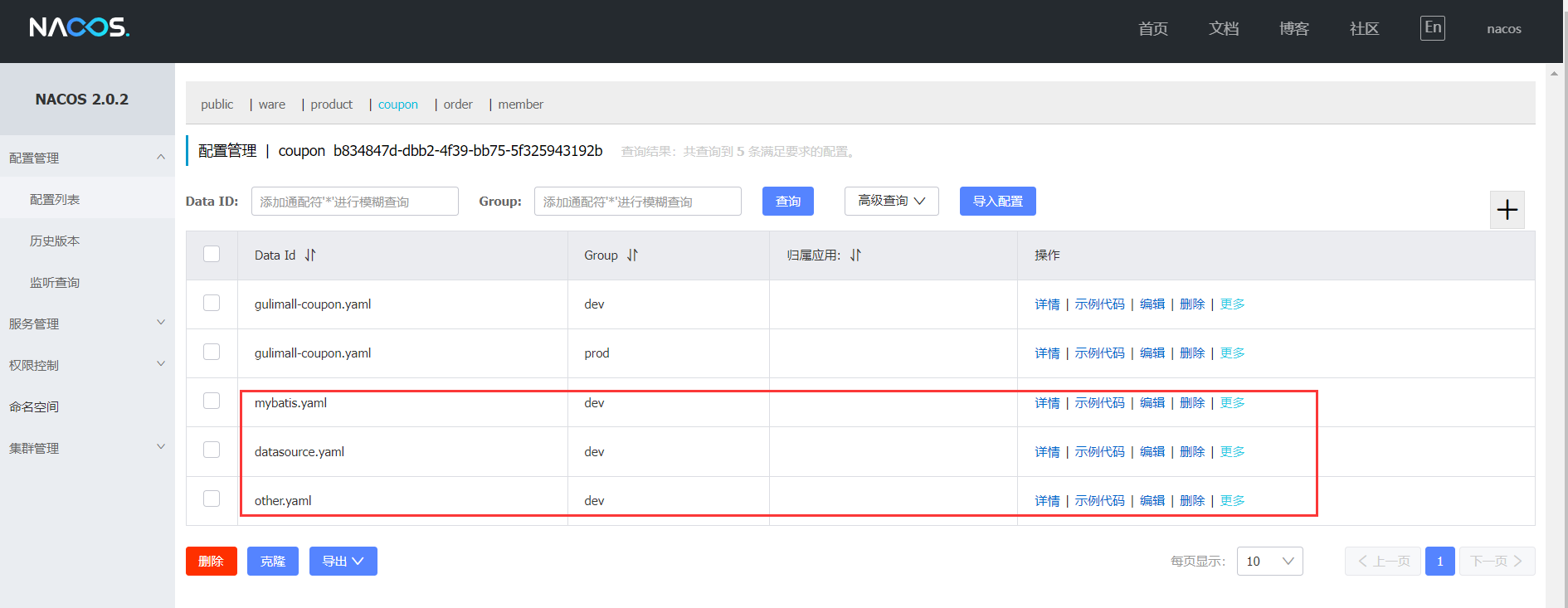Open the 导出 export dropdown button
1568x608 pixels.
pos(343,562)
